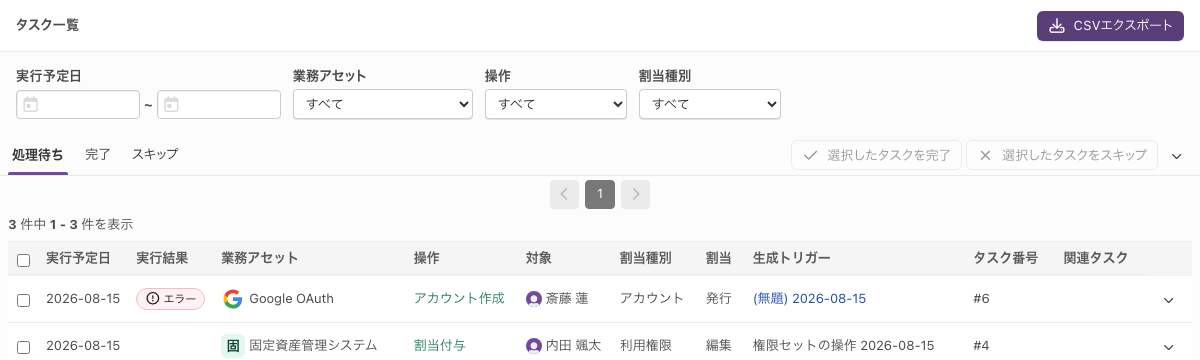Viewport: 1200px width, 360px height.
Task: Switch to the スキップ tab
Action: pos(155,155)
